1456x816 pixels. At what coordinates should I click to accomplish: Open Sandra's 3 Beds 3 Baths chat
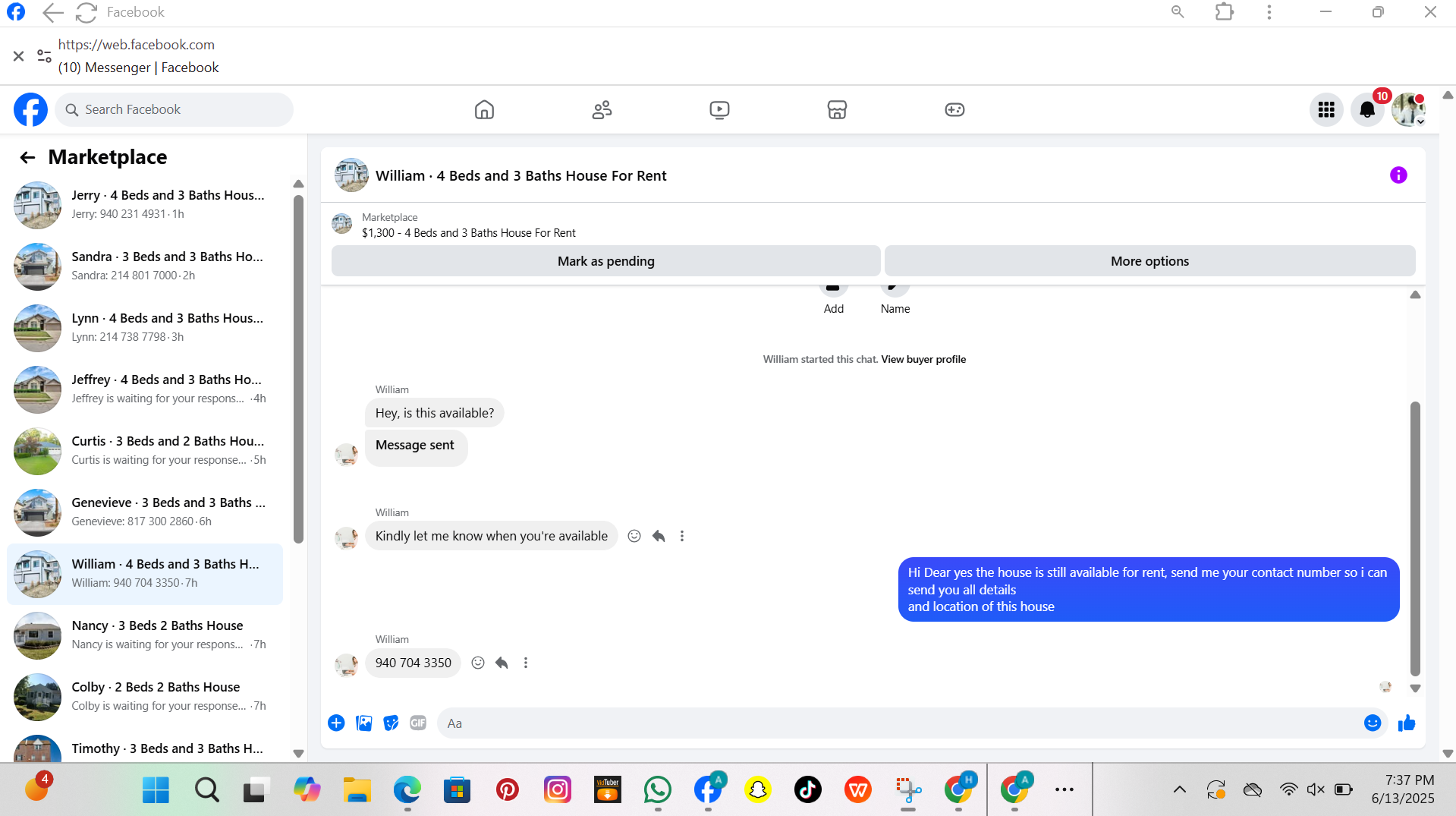click(144, 266)
